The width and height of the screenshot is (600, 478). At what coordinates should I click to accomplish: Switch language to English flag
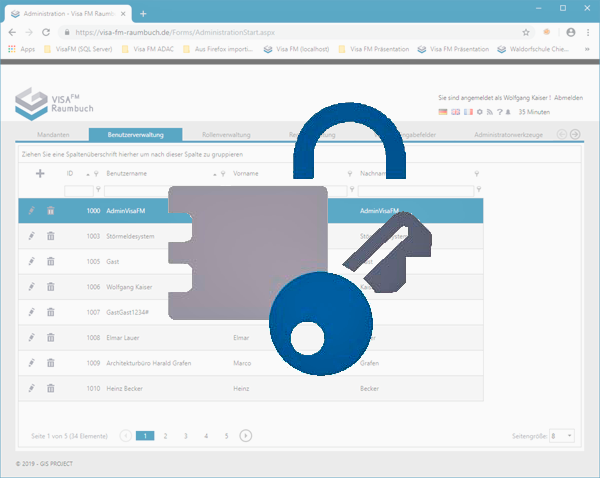pyautogui.click(x=455, y=112)
